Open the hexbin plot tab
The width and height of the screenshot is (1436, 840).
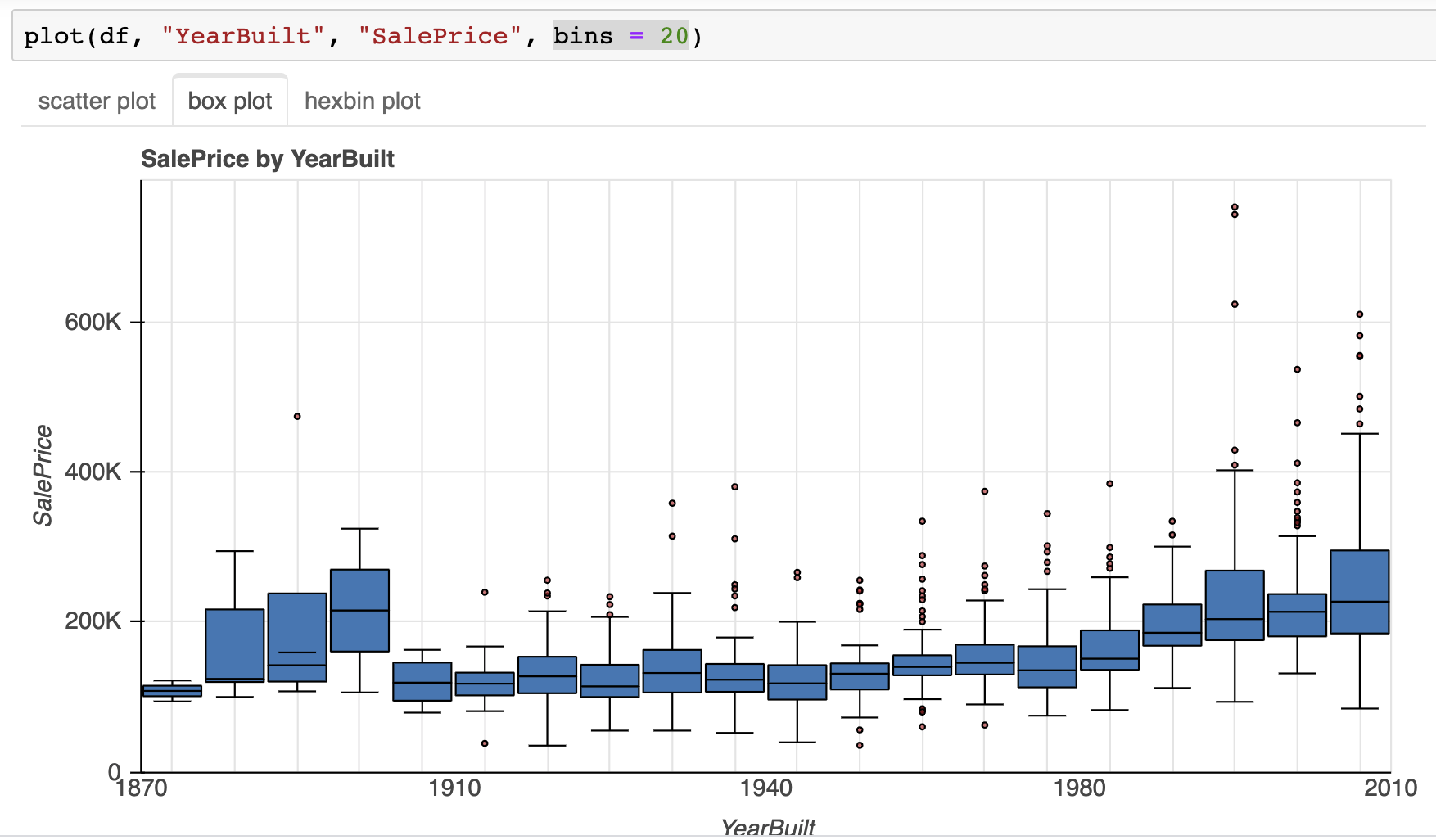pos(362,100)
